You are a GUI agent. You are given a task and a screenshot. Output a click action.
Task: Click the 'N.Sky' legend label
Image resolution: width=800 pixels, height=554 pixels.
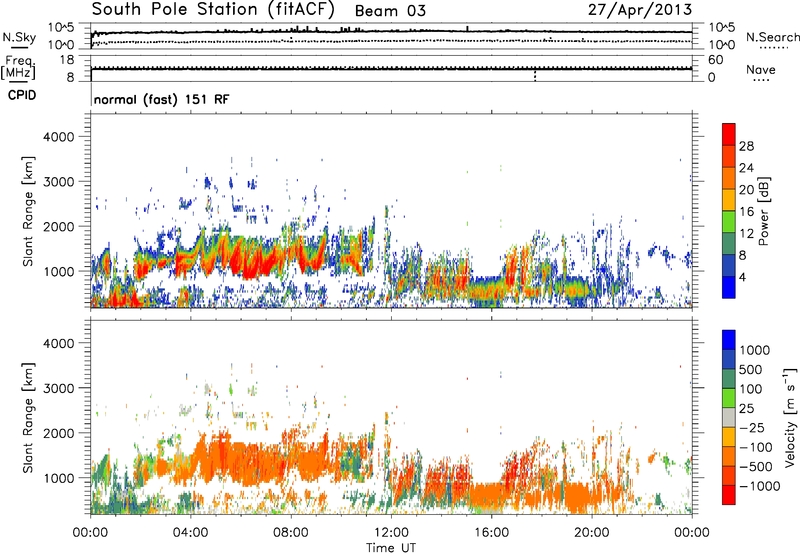pos(19,37)
